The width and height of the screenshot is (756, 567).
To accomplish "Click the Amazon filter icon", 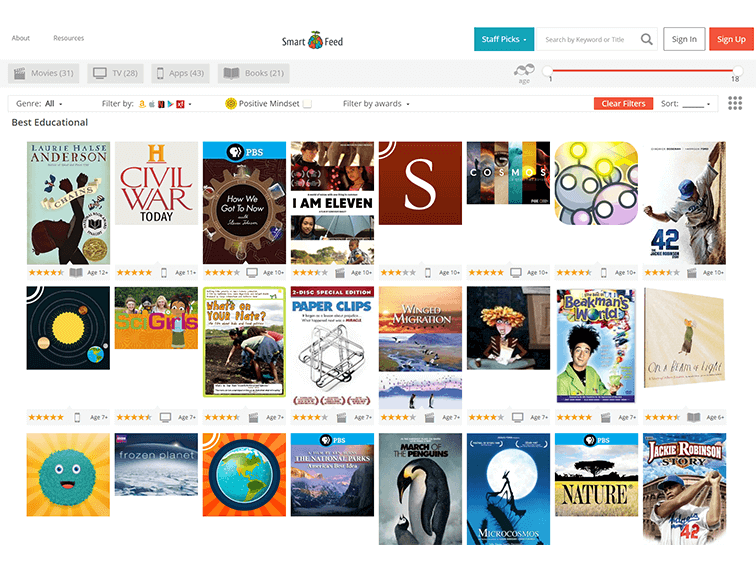I will click(x=142, y=104).
